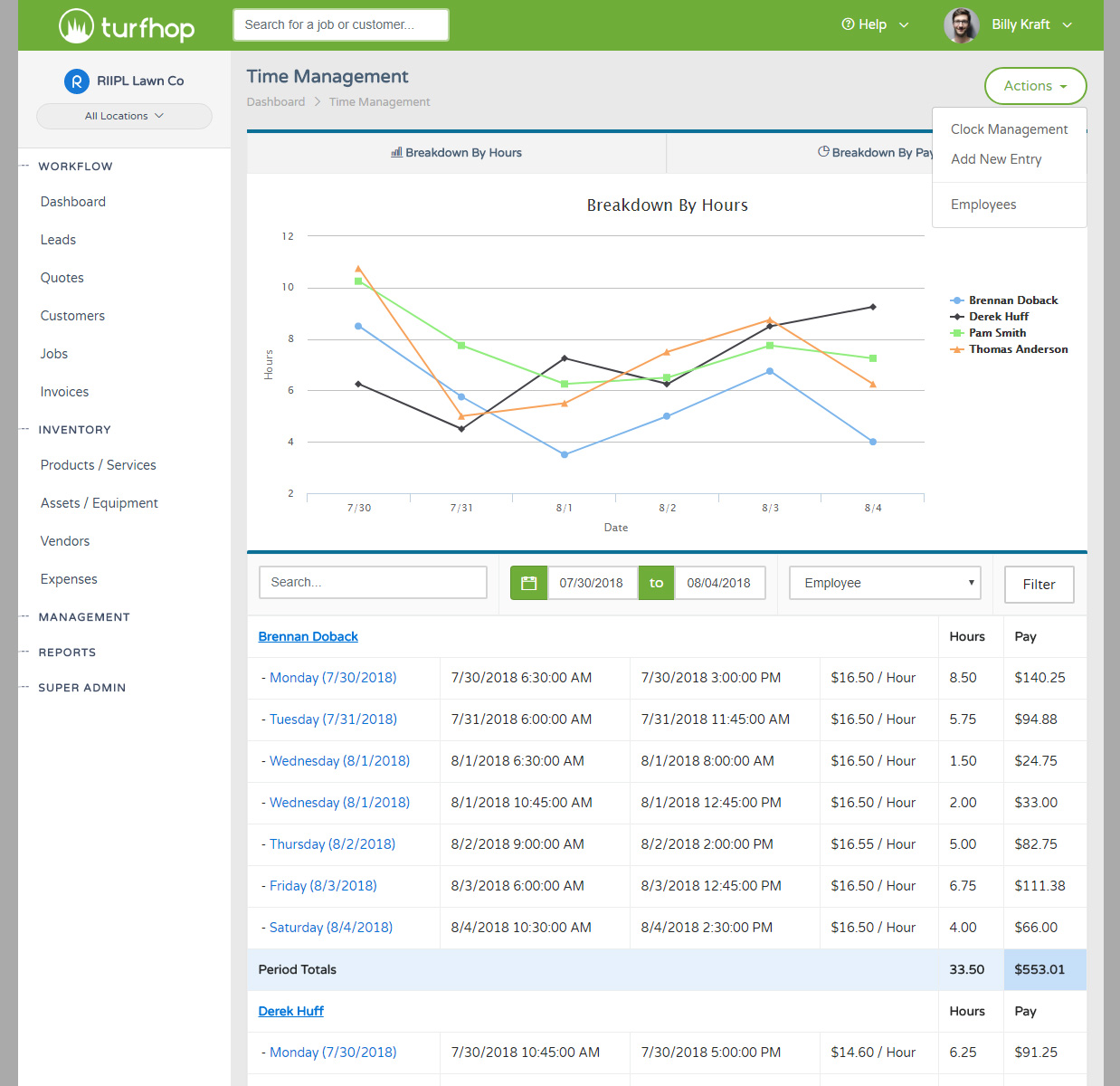Click the pie chart icon on Breakdown By Pay
Viewport: 1120px width, 1086px height.
(823, 152)
